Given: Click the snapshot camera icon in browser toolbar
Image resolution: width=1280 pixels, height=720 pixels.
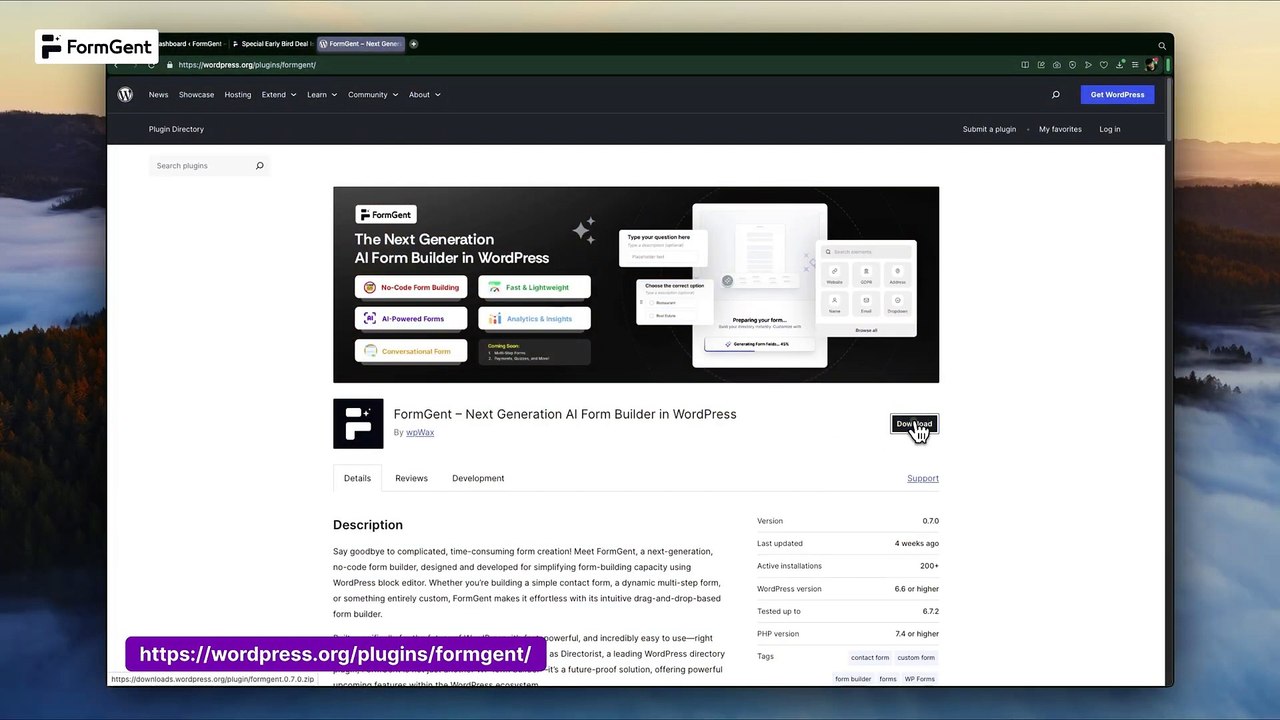Looking at the screenshot, I should 1057,65.
